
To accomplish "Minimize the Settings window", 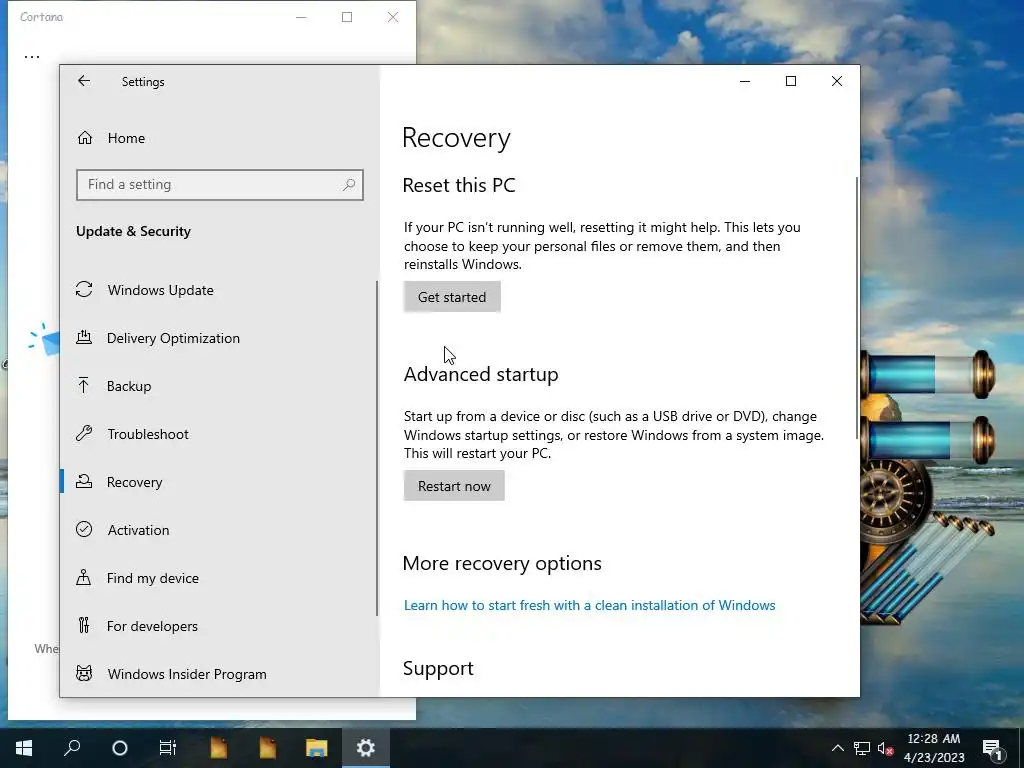I will tap(744, 81).
